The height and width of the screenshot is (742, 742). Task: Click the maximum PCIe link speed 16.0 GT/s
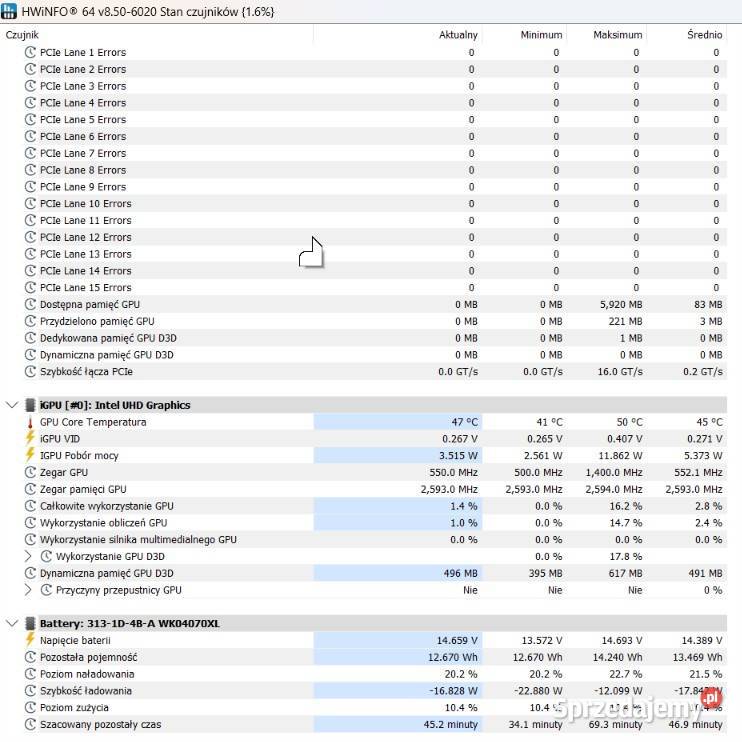(x=620, y=371)
